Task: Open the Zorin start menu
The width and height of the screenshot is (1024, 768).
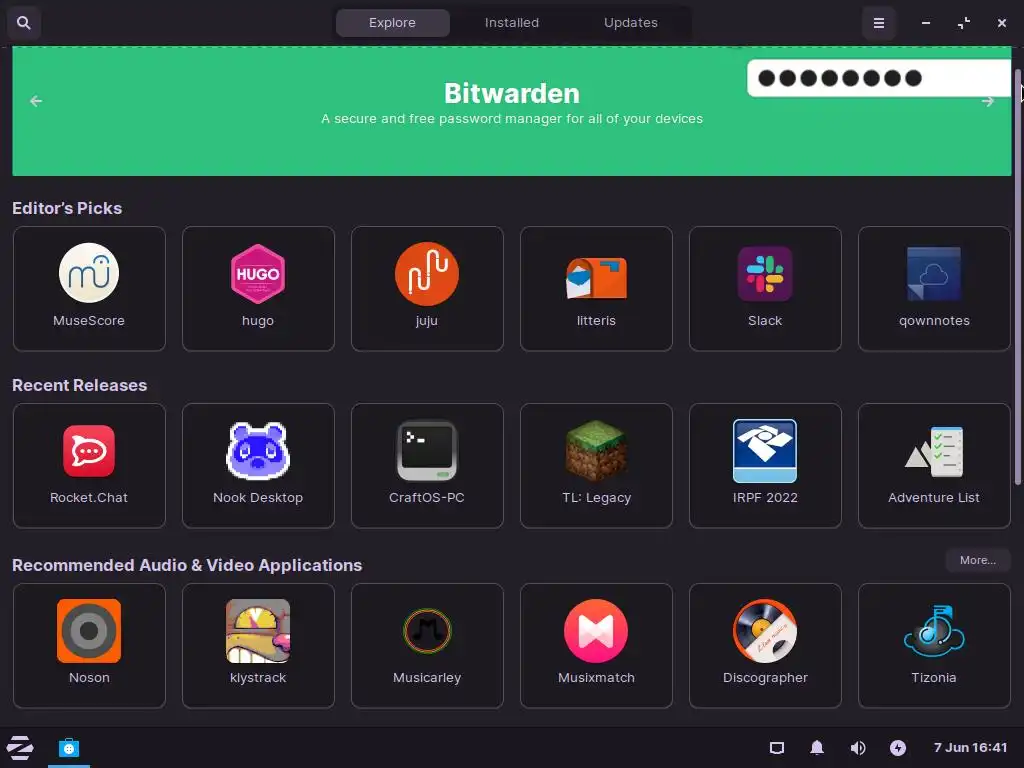Action: coord(20,748)
